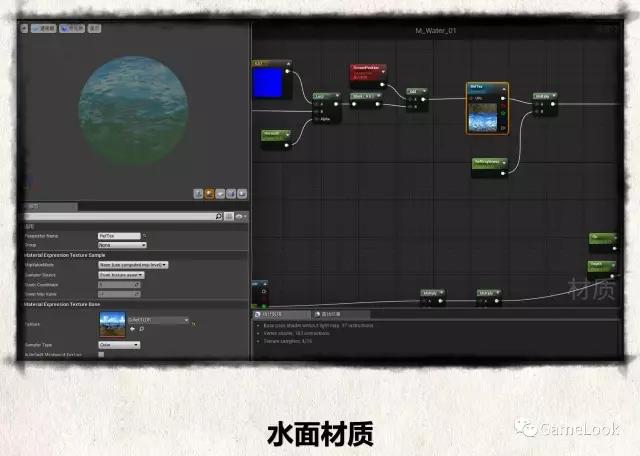The image size is (640, 456).
Task: Click the custom preview mesh icon
Action: [242, 194]
